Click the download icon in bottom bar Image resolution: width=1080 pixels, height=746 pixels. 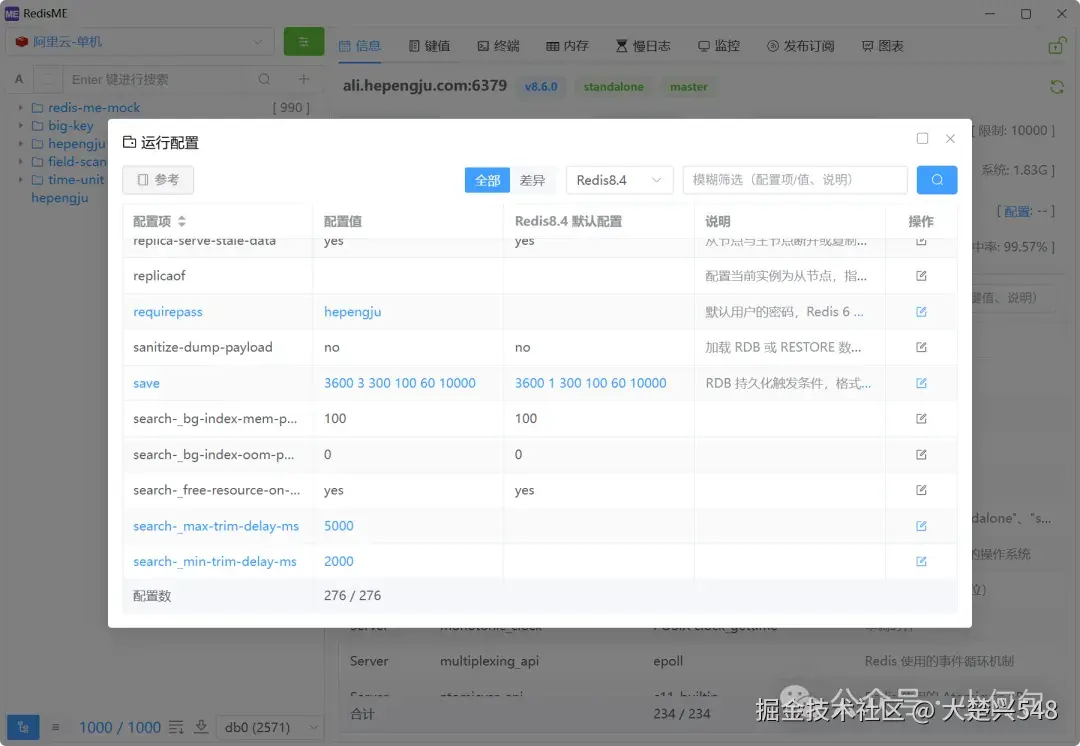[201, 727]
